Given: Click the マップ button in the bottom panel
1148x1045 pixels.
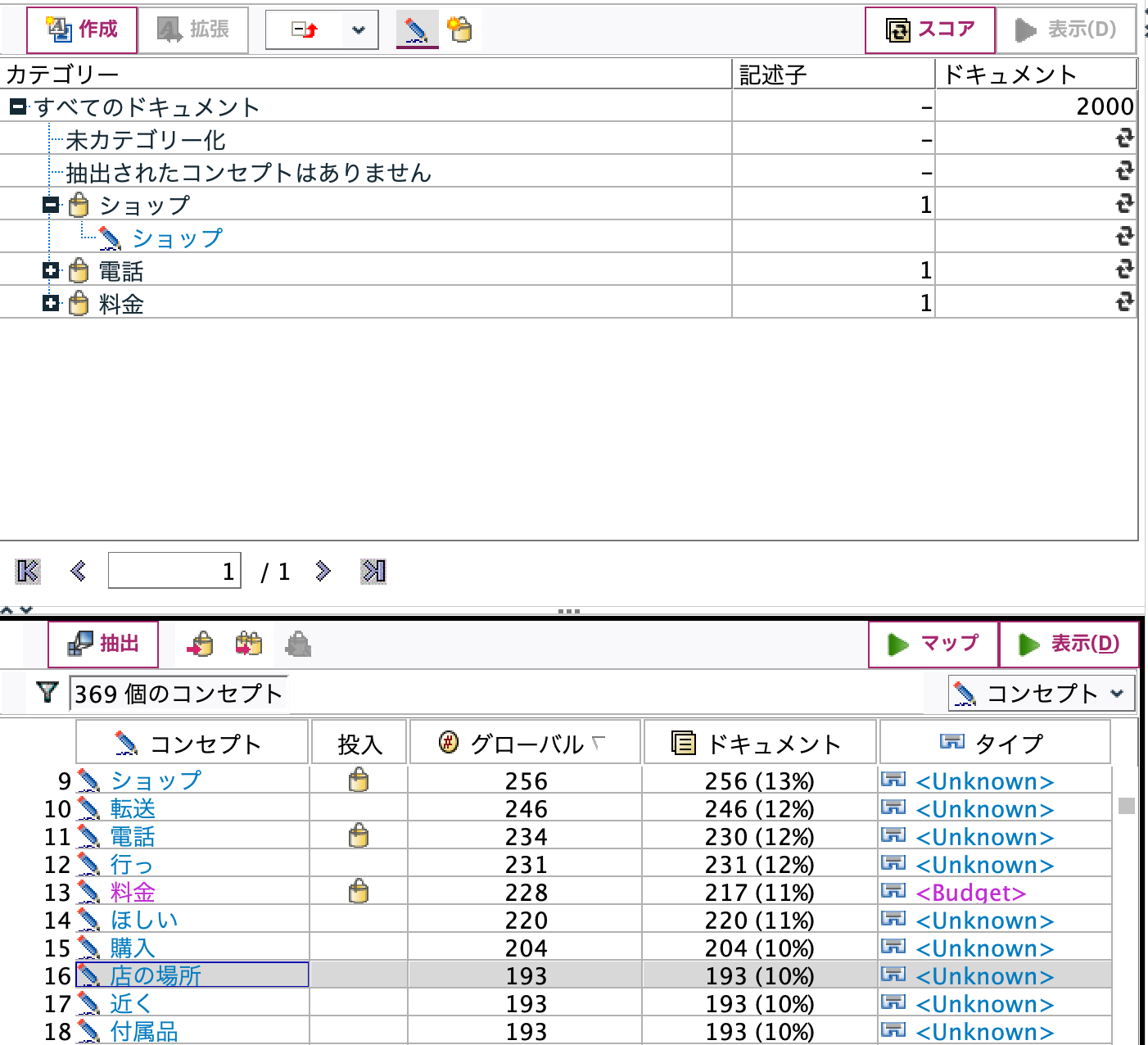Looking at the screenshot, I should point(933,644).
